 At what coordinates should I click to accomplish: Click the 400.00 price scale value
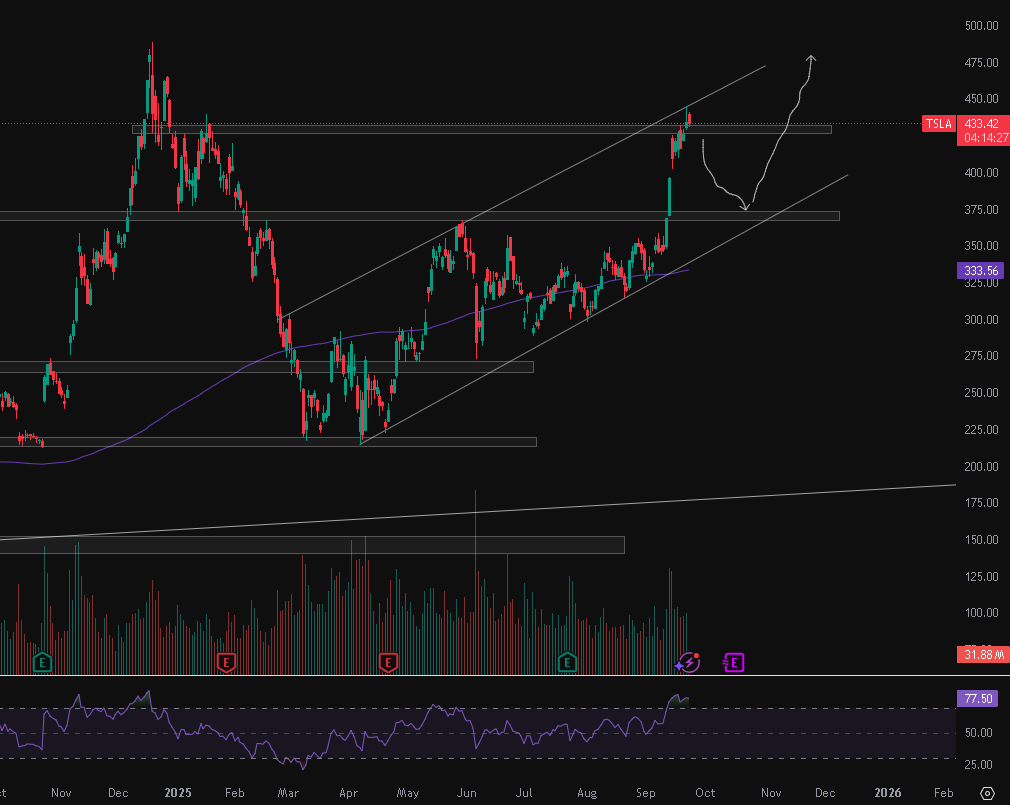point(981,173)
